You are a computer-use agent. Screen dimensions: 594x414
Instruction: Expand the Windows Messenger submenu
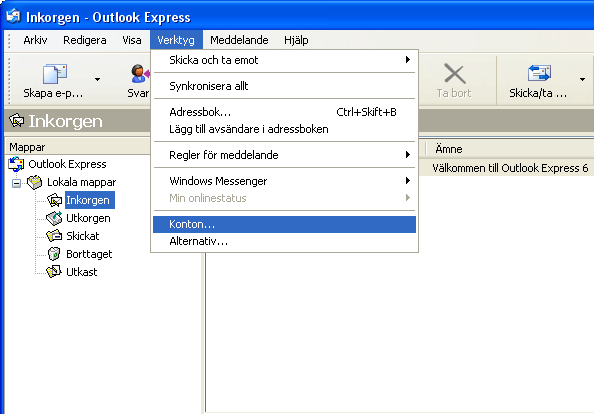tap(284, 181)
